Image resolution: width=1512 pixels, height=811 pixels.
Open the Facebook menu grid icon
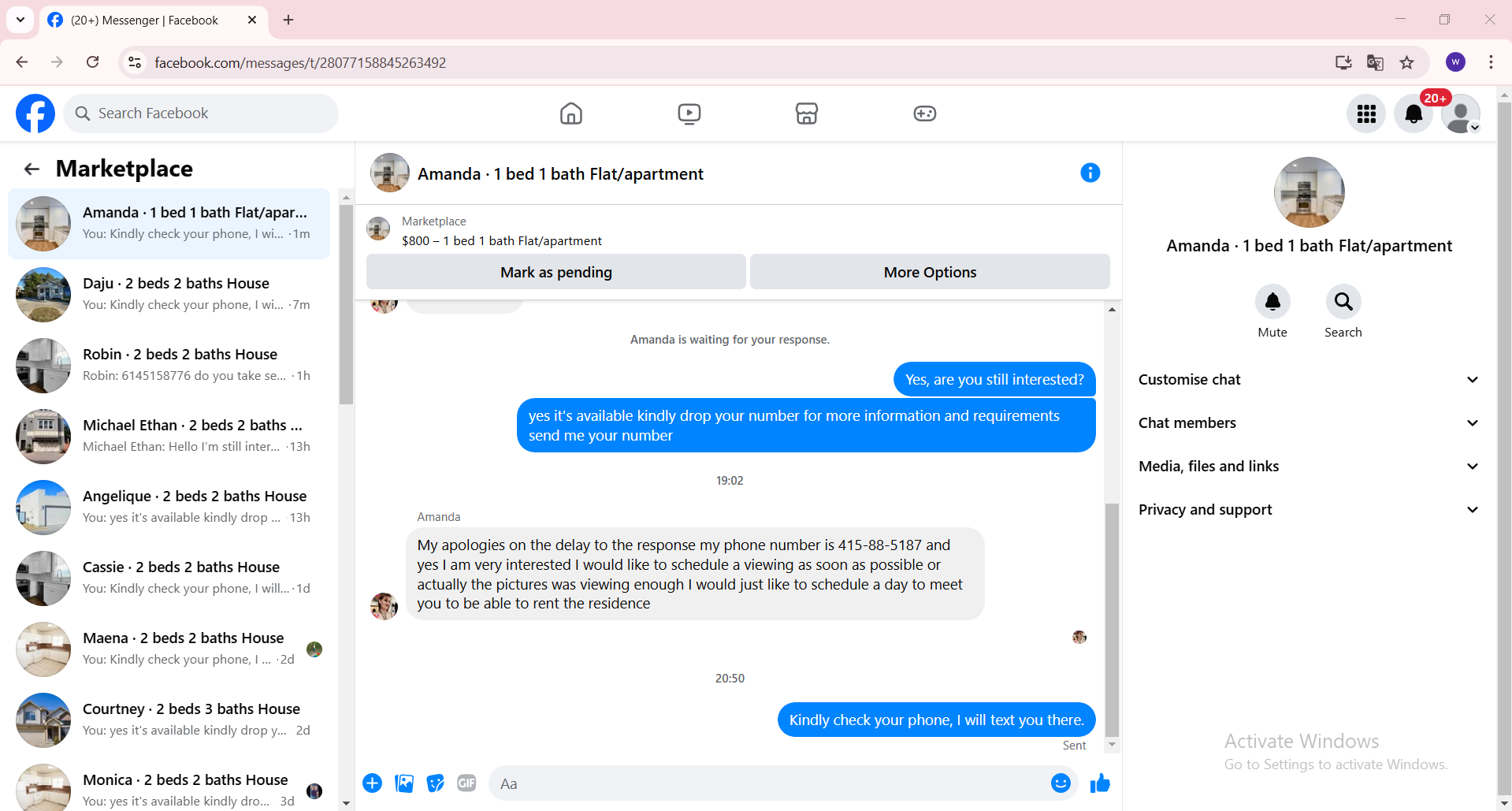click(1366, 113)
